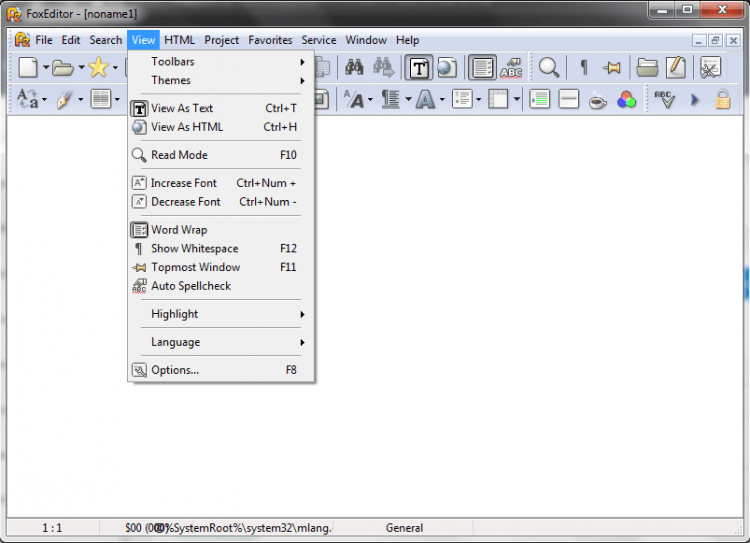
Task: Open dropdown arrow beside Aa case icon
Action: (44, 100)
